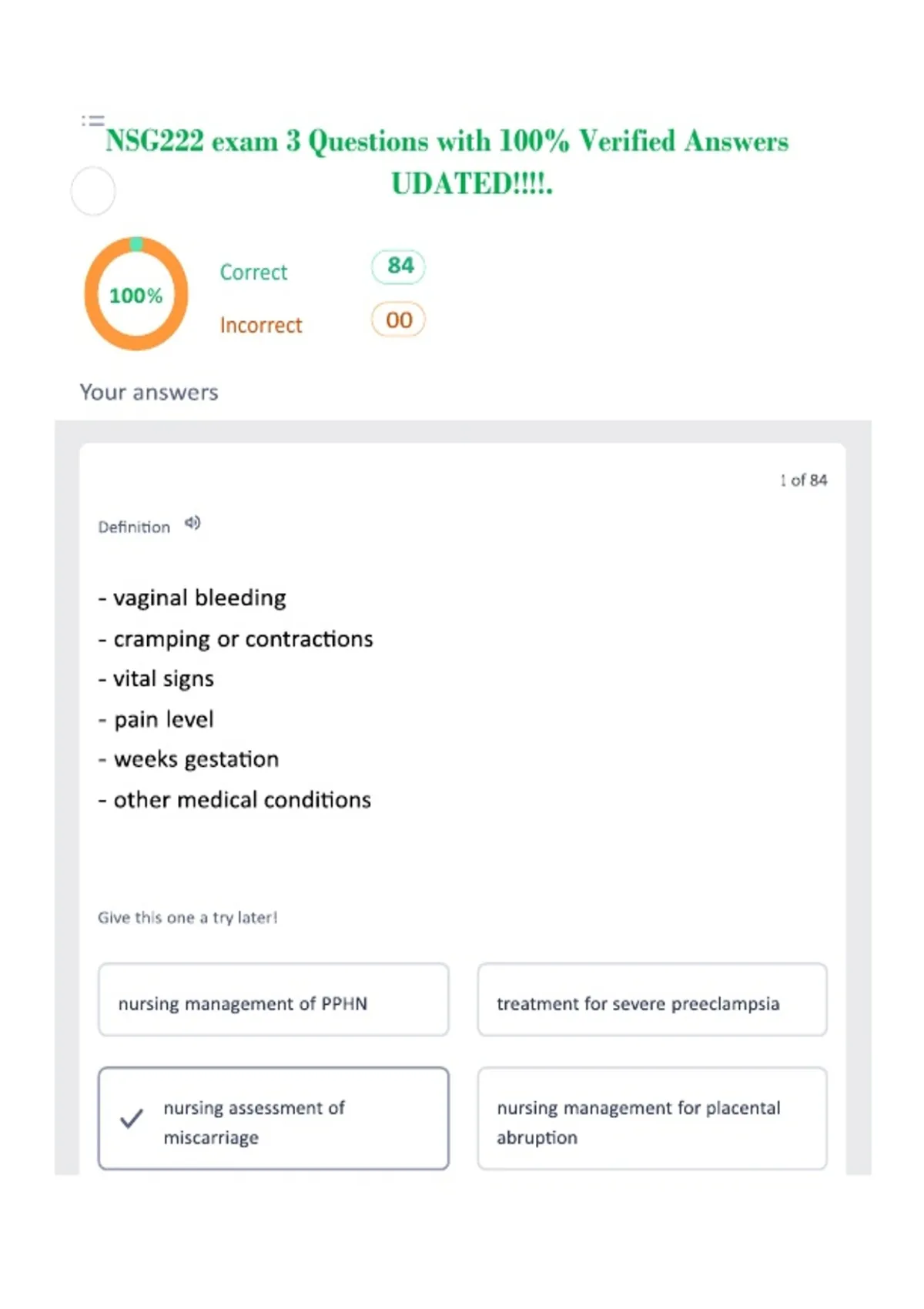Click the 'Your answers' heading
This screenshot has width=924, height=1309.
tap(149, 392)
